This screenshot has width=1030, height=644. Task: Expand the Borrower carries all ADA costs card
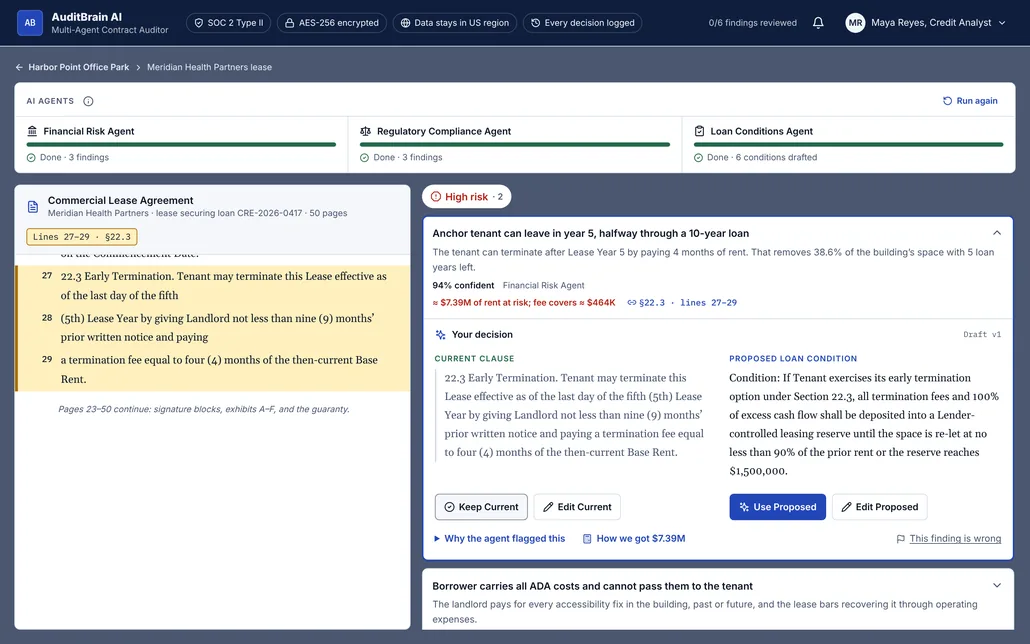[996, 586]
